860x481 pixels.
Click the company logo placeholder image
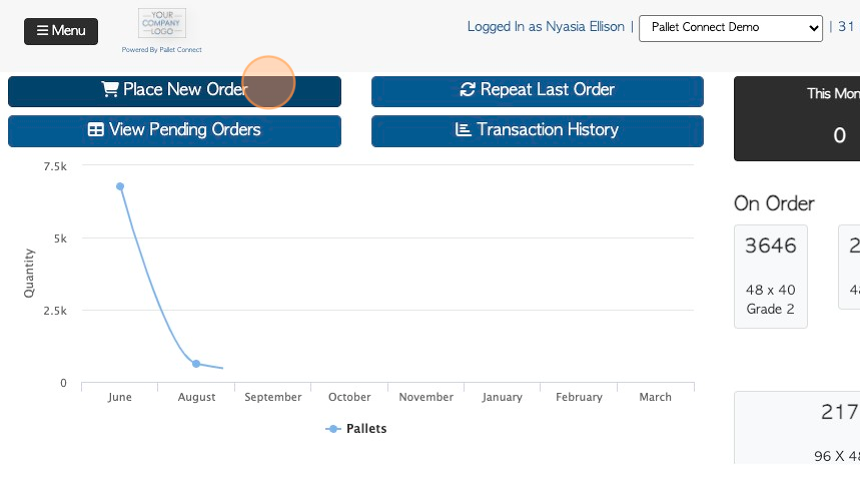coord(162,23)
